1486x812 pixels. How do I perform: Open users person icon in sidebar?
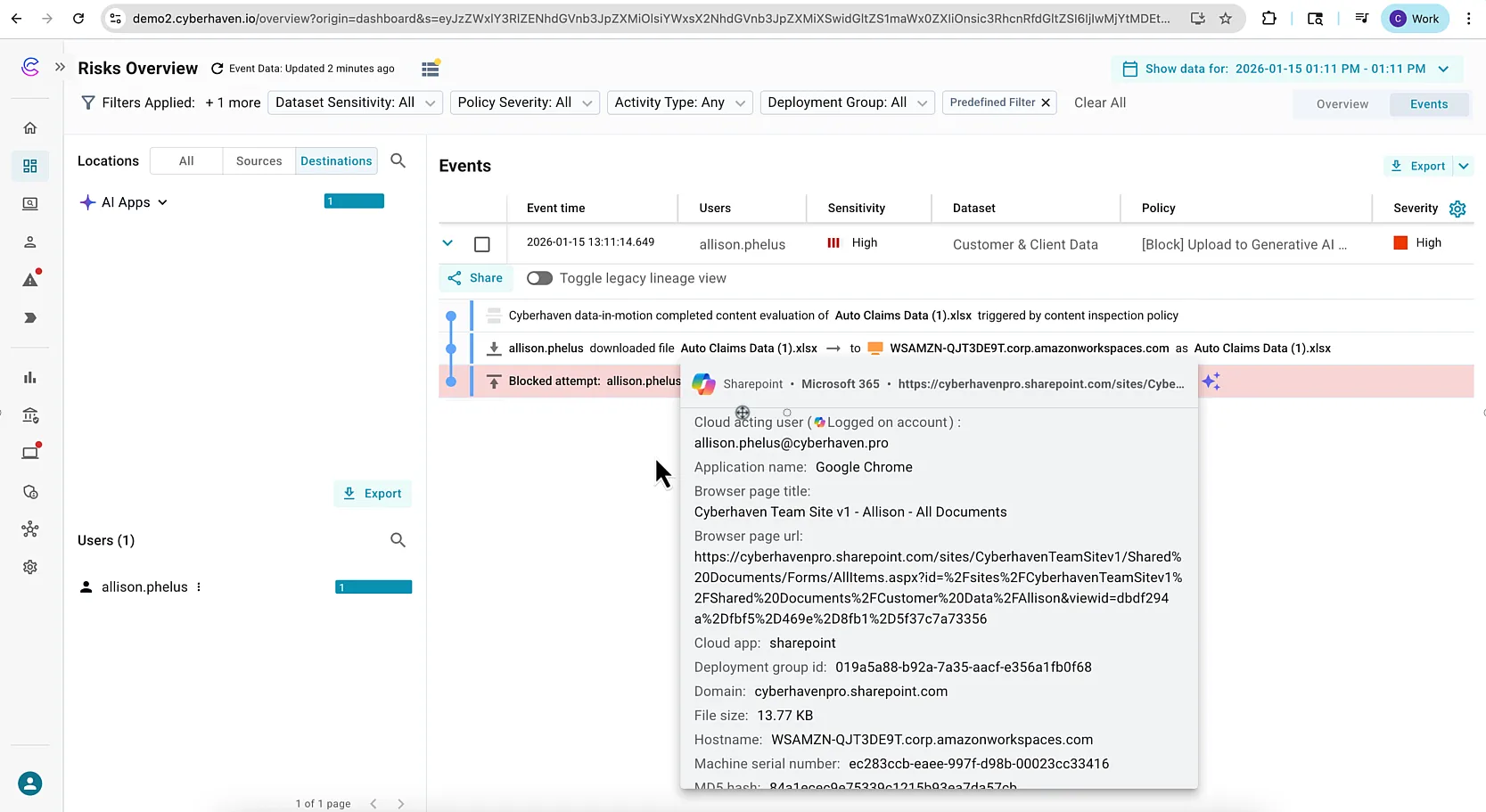tap(30, 242)
